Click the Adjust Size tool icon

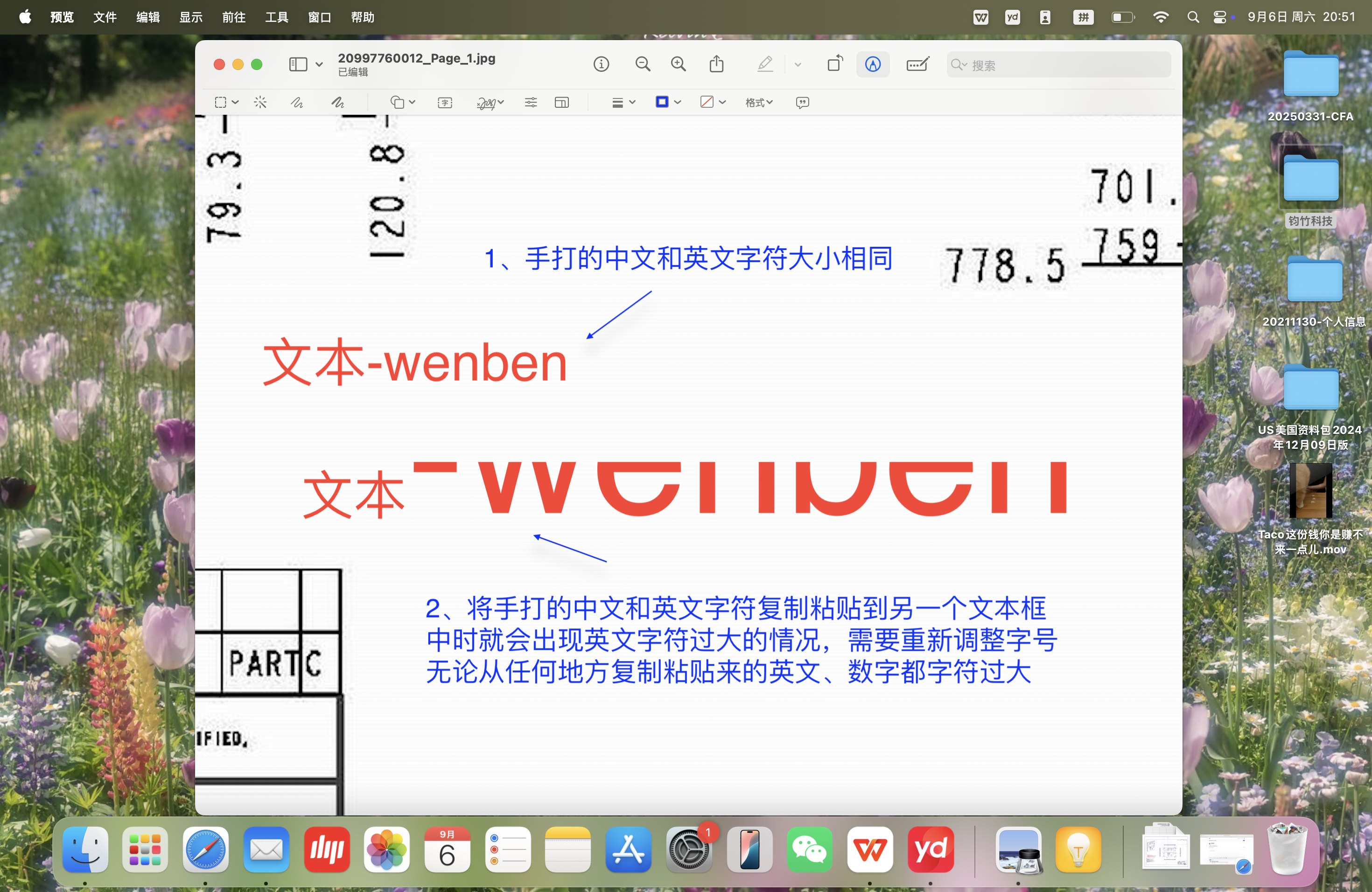click(x=561, y=103)
